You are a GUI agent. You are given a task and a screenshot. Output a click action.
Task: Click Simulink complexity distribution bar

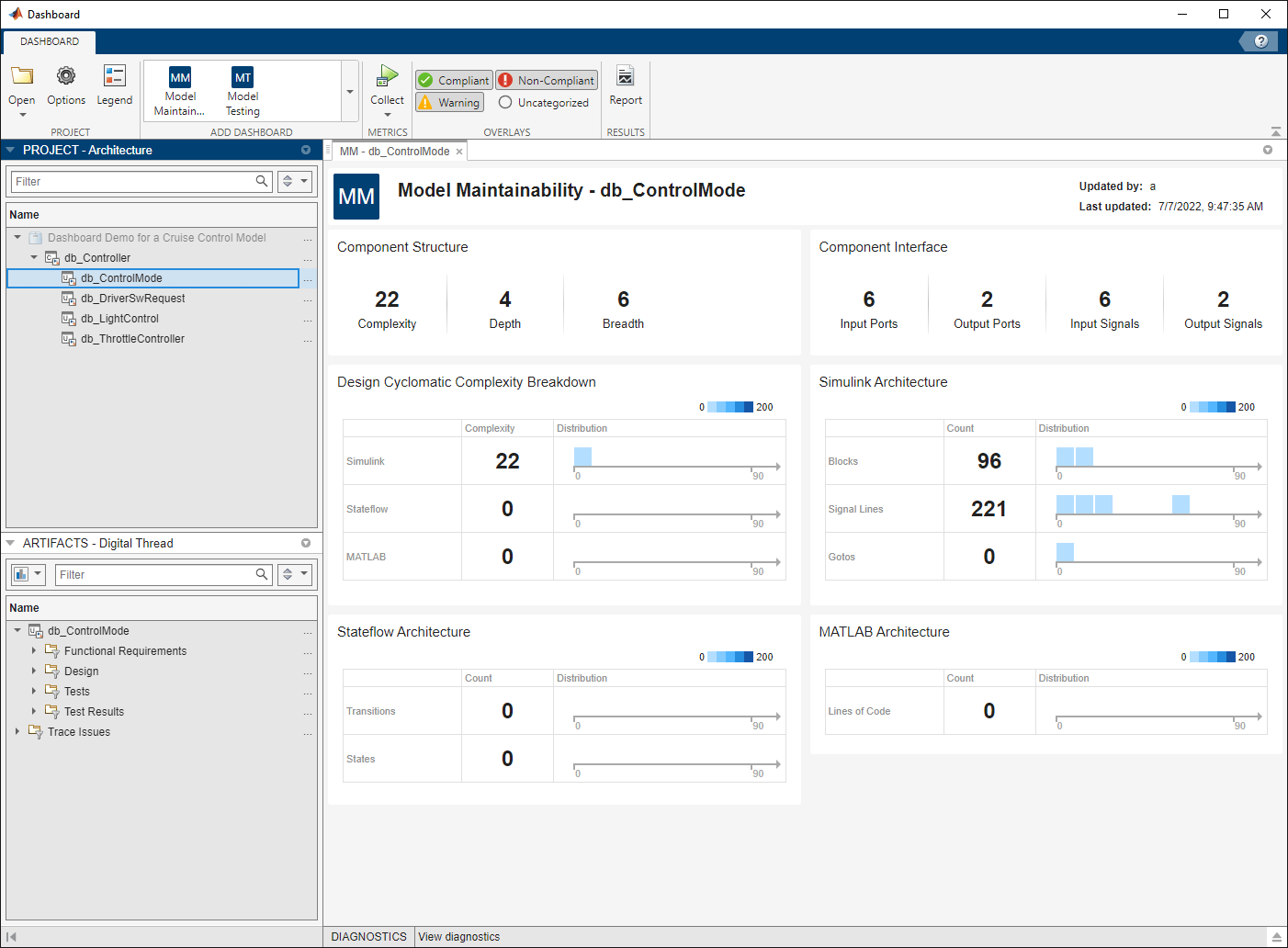coord(582,457)
